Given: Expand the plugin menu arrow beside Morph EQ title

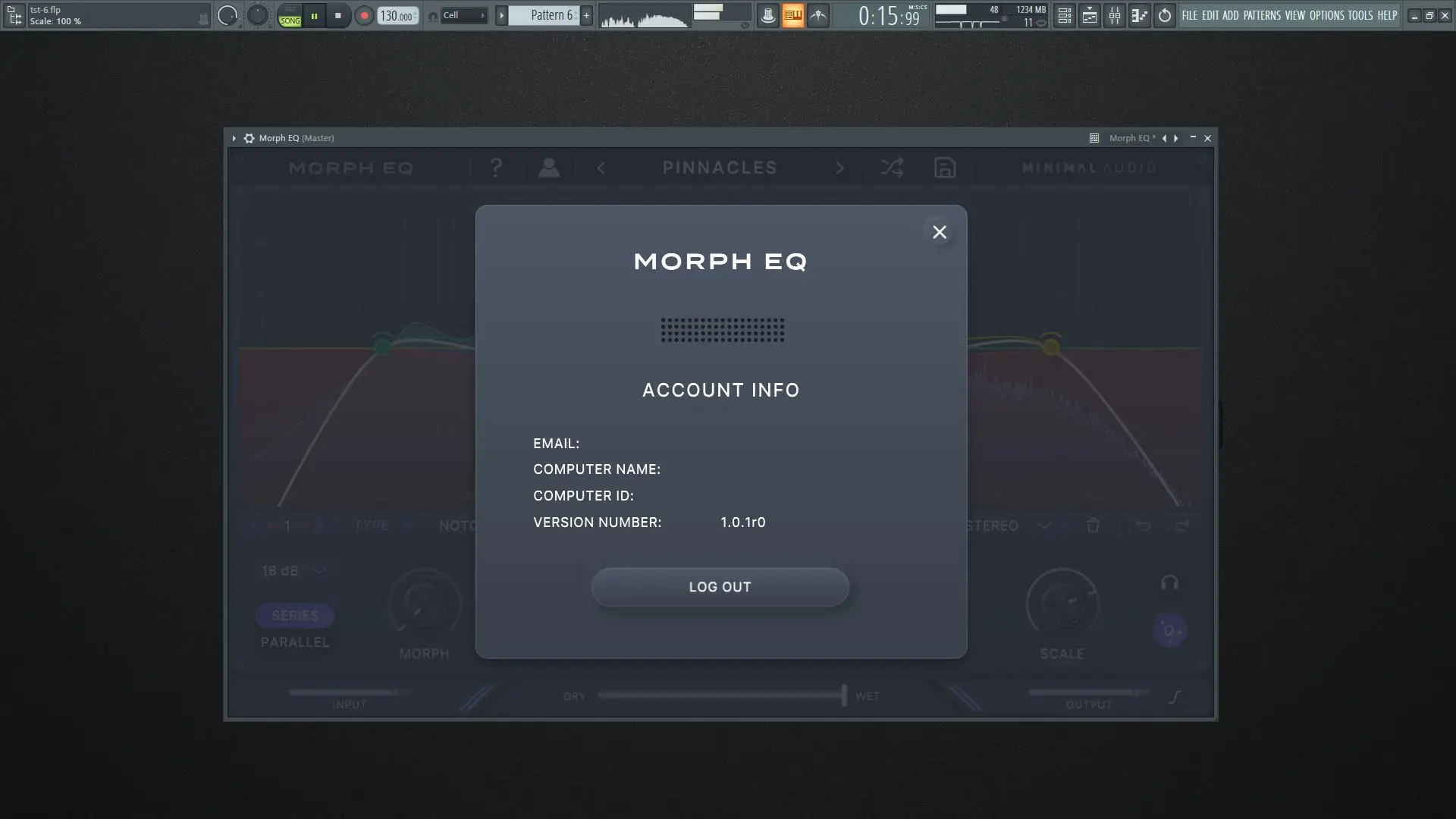Looking at the screenshot, I should tap(234, 138).
